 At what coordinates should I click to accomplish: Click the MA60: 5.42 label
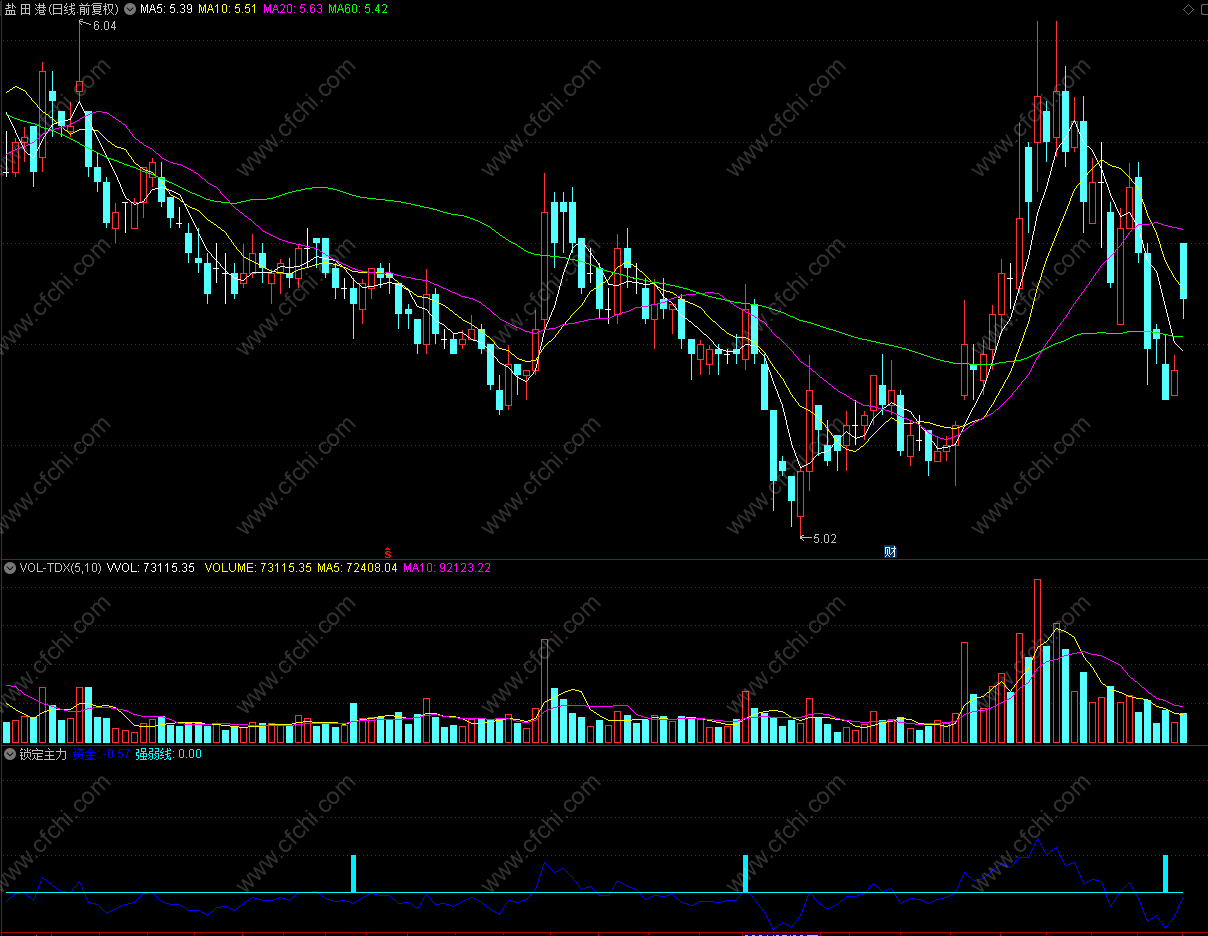358,9
